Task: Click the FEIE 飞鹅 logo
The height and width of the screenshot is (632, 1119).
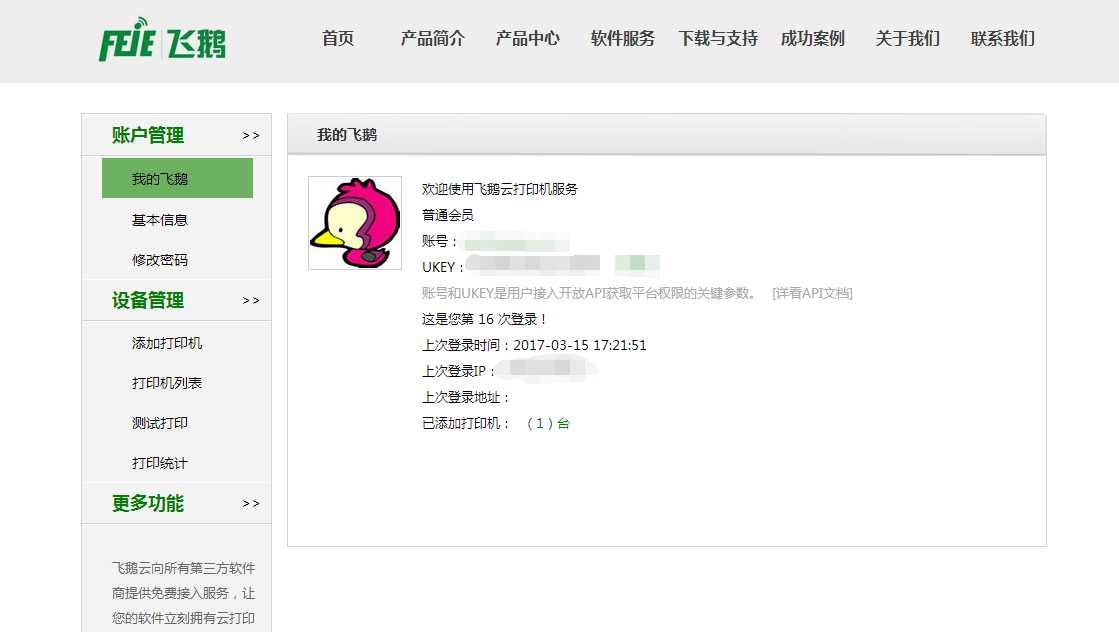Action: point(162,40)
